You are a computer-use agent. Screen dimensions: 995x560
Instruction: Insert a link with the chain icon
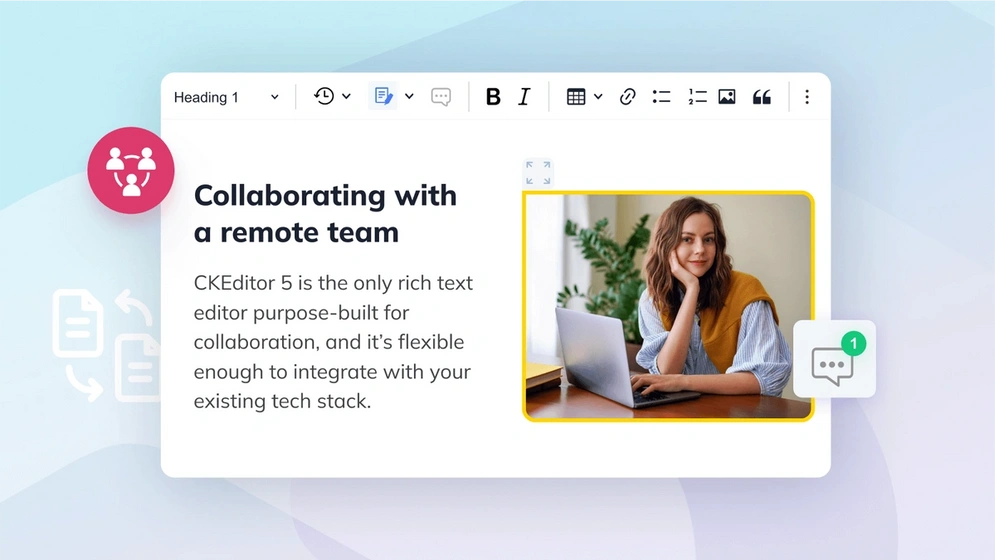pyautogui.click(x=628, y=97)
